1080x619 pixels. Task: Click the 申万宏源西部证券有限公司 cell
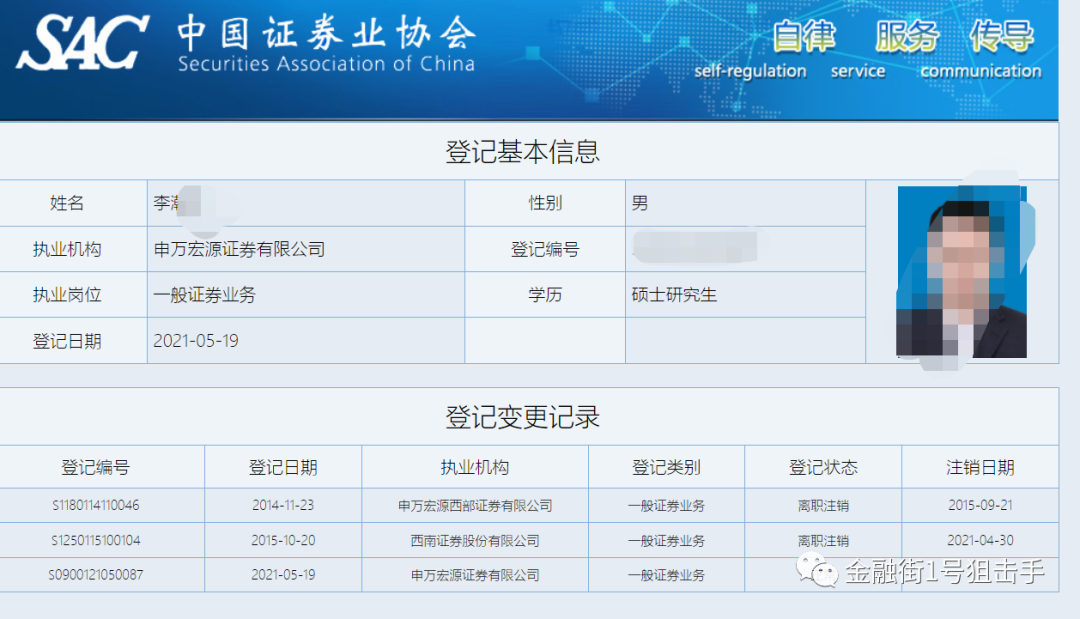[475, 505]
